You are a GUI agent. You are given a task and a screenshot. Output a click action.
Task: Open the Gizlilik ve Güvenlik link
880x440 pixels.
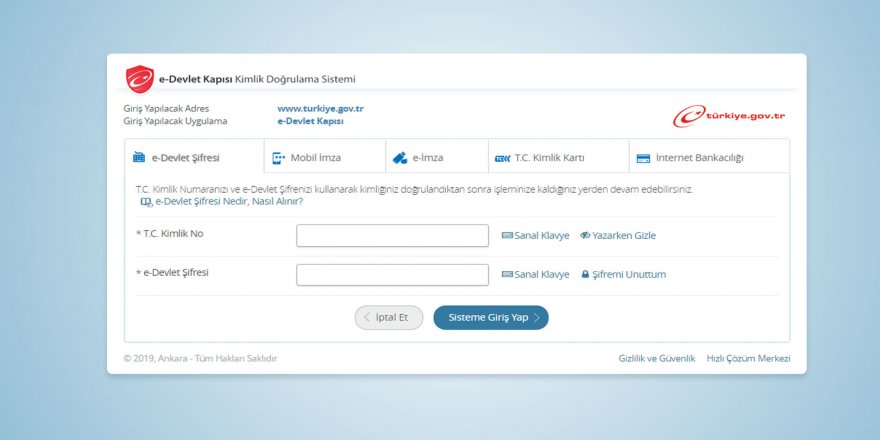click(x=657, y=358)
